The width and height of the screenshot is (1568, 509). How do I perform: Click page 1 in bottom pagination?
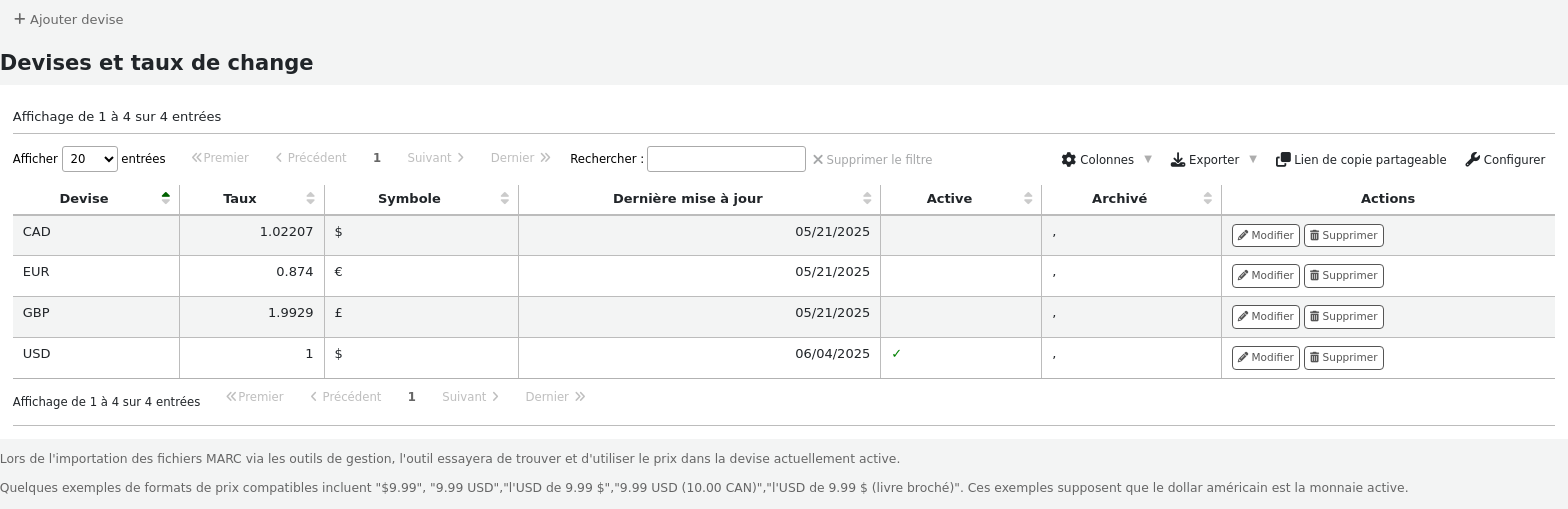pyautogui.click(x=411, y=397)
